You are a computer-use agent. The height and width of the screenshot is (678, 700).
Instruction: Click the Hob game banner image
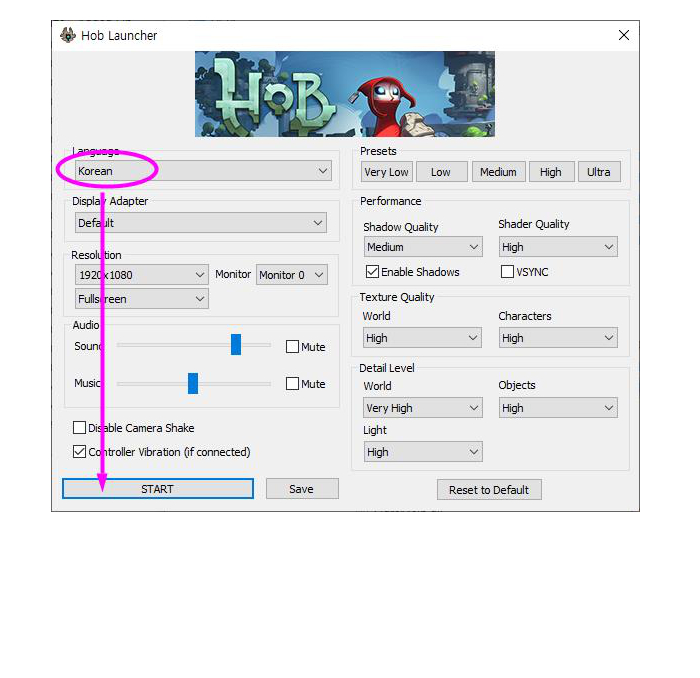pos(345,94)
